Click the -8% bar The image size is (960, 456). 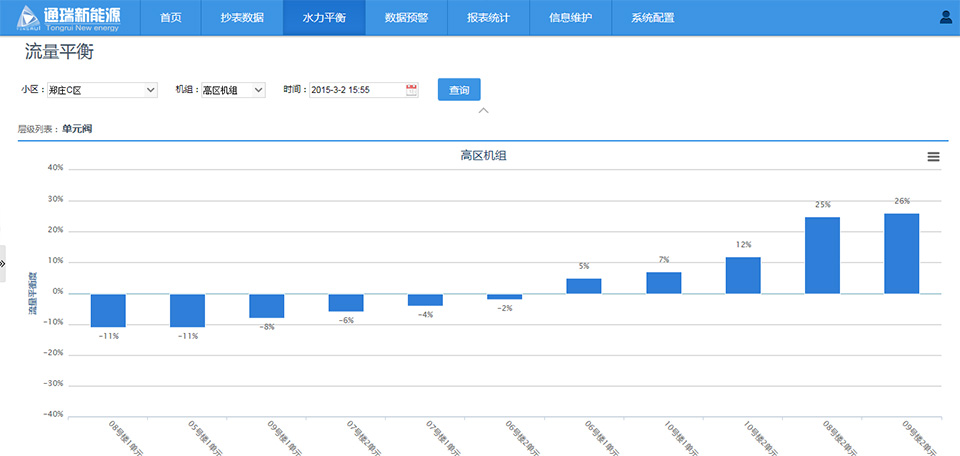tap(266, 306)
